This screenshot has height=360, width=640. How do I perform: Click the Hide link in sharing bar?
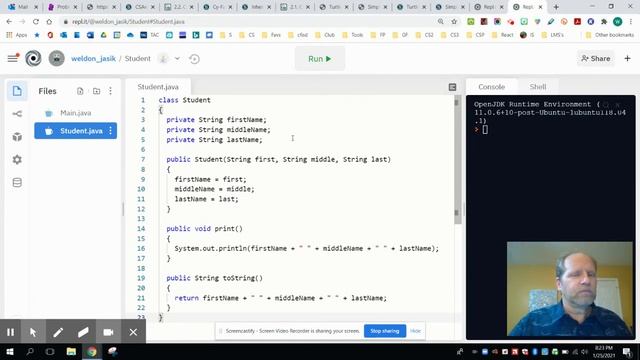tap(415, 331)
